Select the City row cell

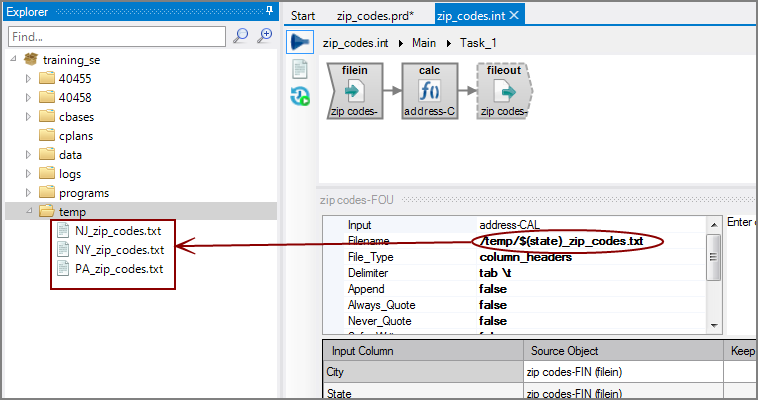click(423, 371)
